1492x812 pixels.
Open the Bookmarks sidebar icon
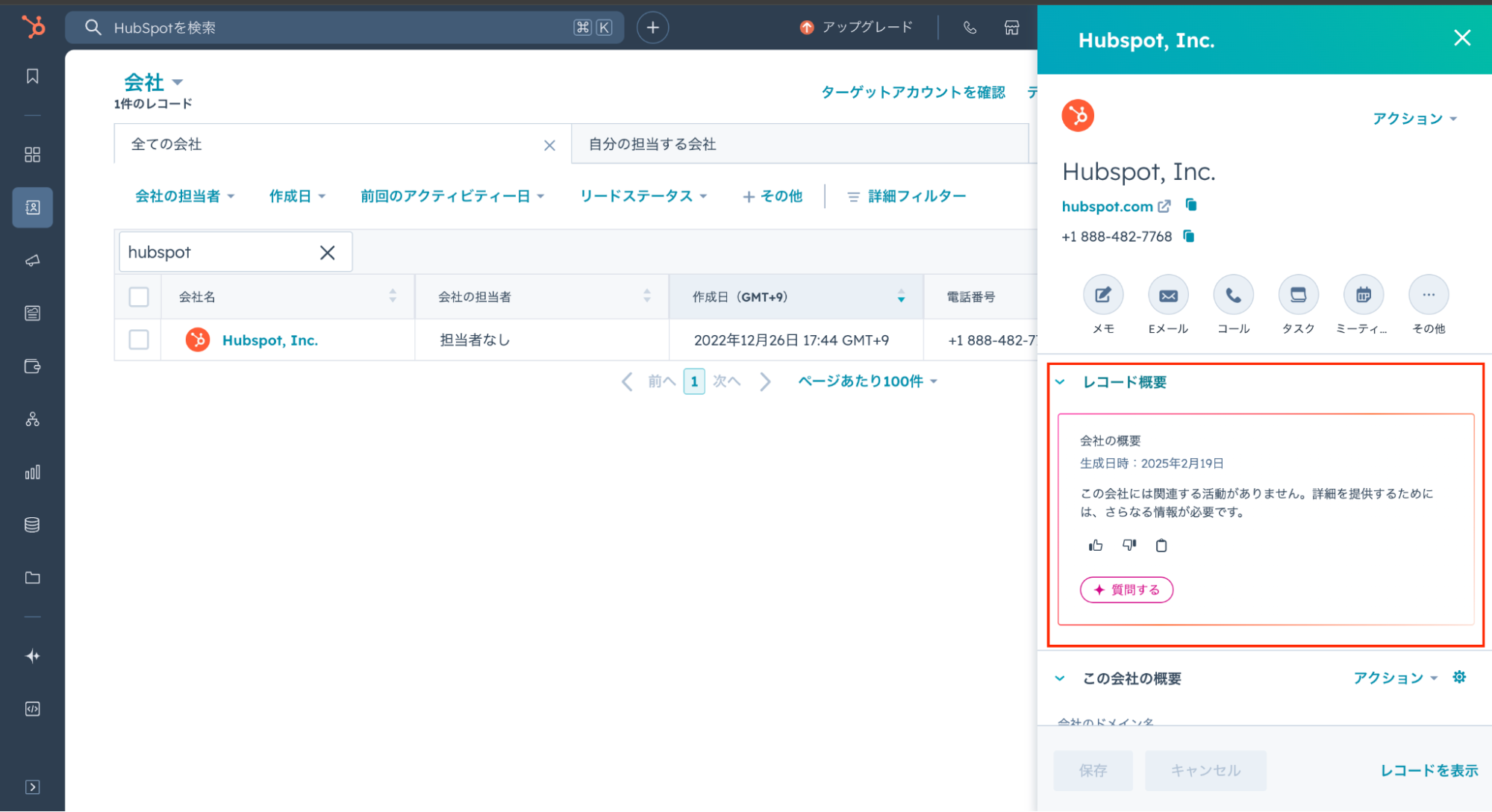pyautogui.click(x=32, y=76)
